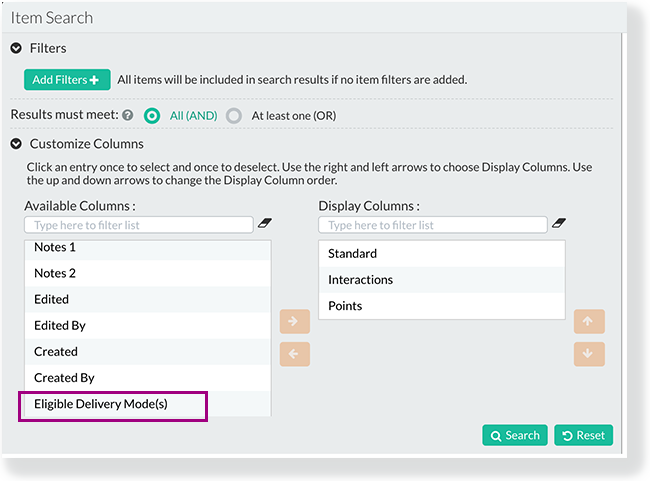
Task: Collapse the Customize Columns section
Action: (x=16, y=144)
